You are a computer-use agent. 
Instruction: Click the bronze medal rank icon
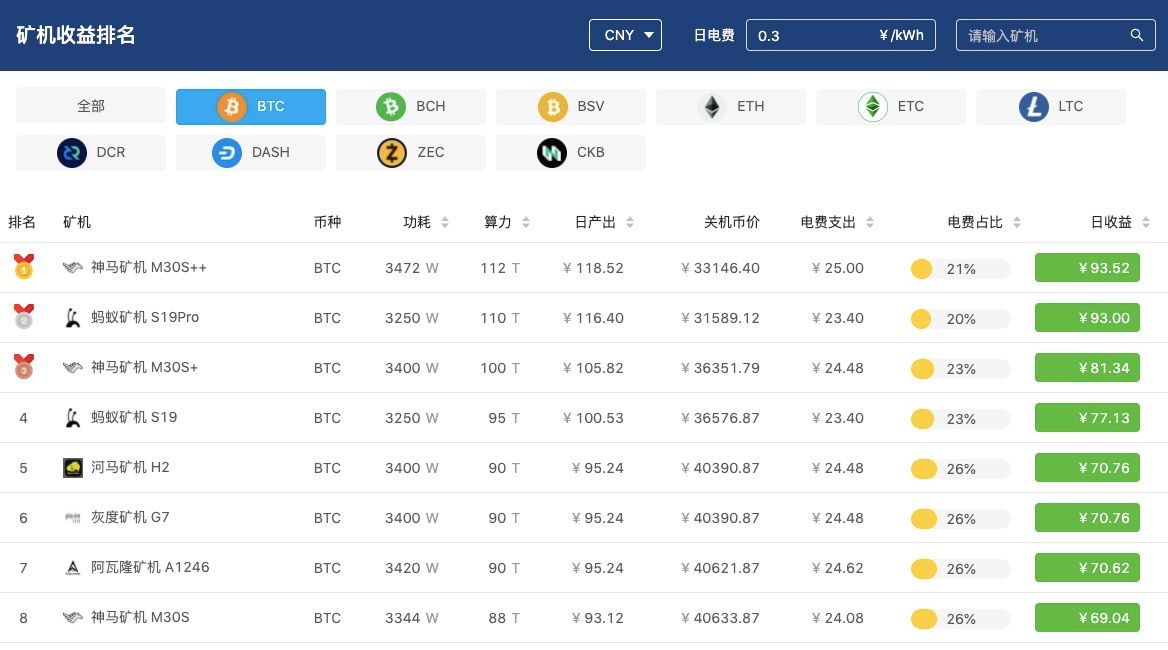24,366
